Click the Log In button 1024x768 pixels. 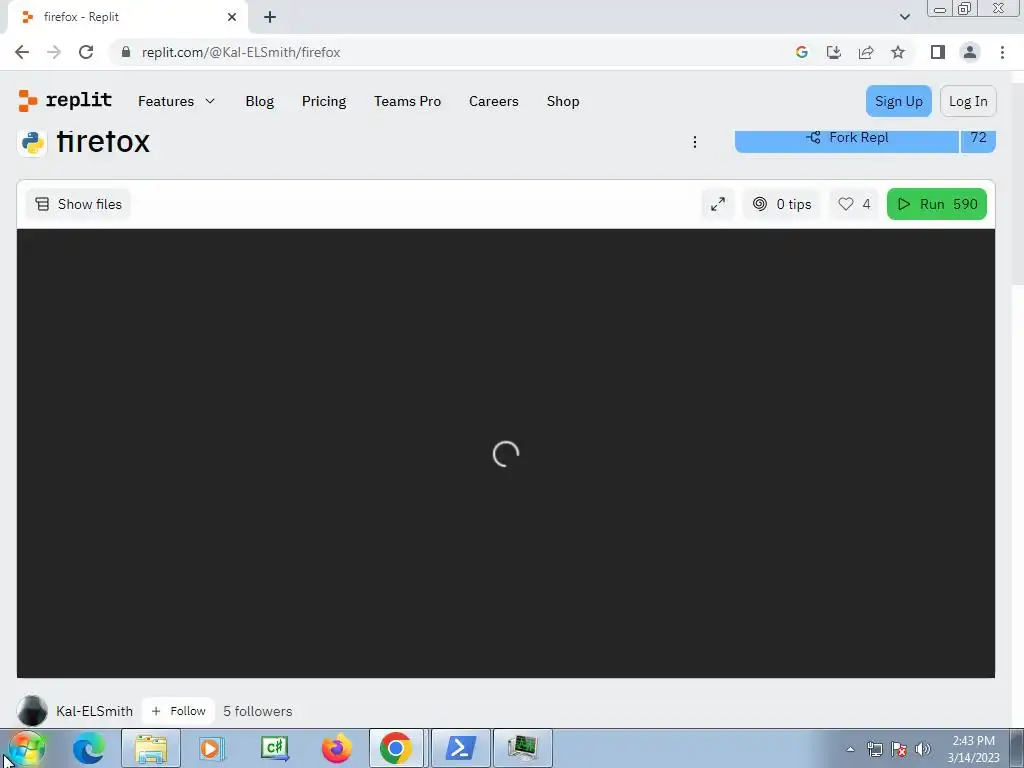tap(968, 101)
